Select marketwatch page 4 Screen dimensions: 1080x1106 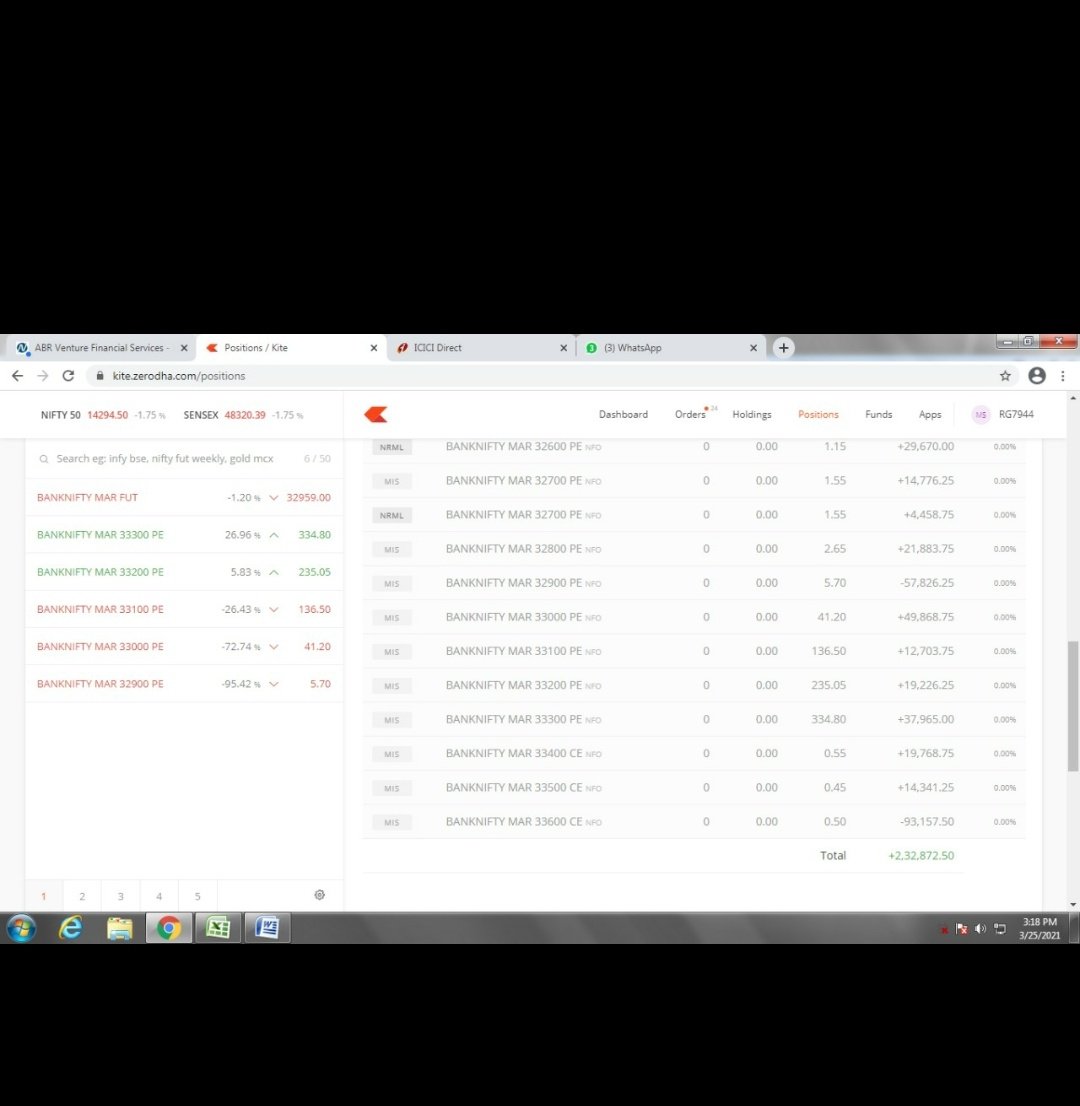pyautogui.click(x=159, y=896)
